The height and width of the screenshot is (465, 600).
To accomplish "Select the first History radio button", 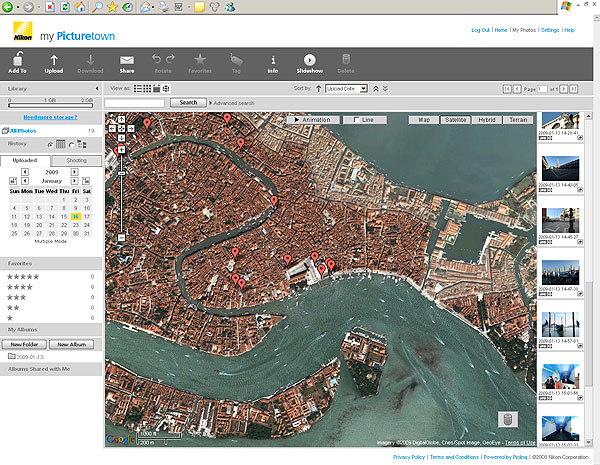I will tap(50, 145).
